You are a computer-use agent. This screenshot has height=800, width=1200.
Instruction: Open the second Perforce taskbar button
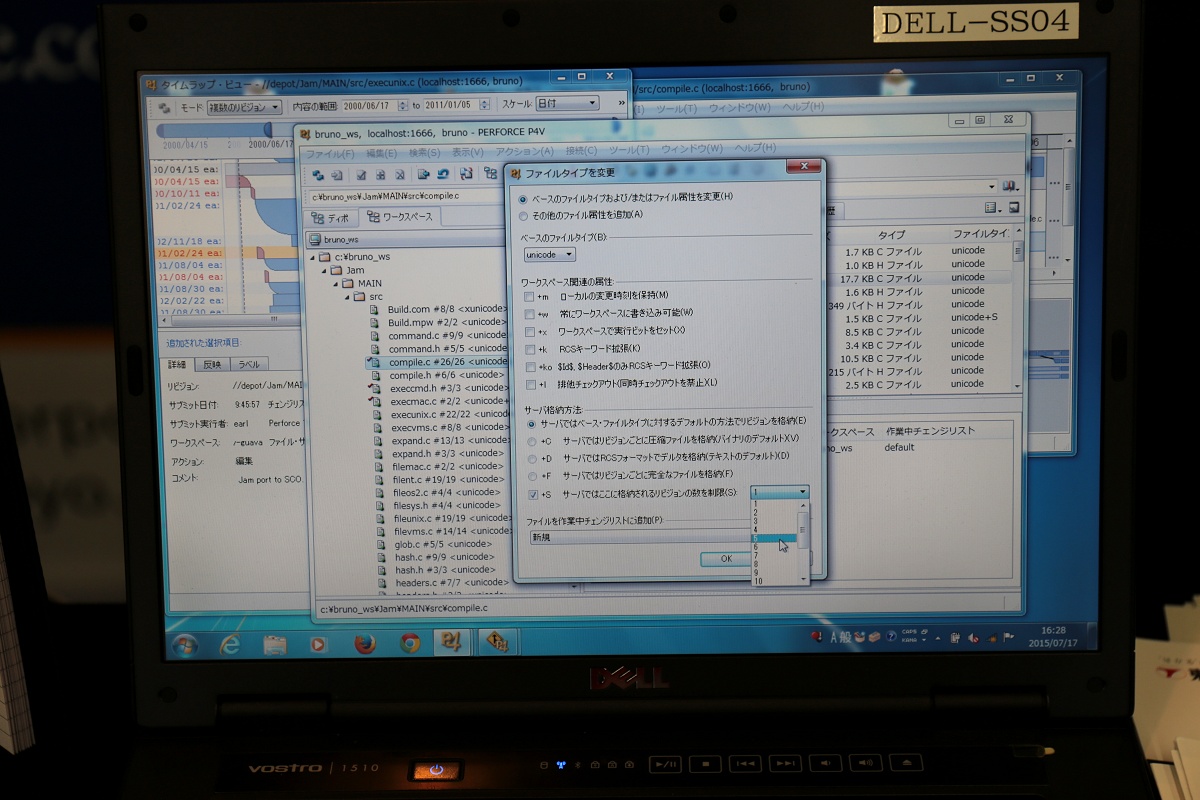click(498, 641)
